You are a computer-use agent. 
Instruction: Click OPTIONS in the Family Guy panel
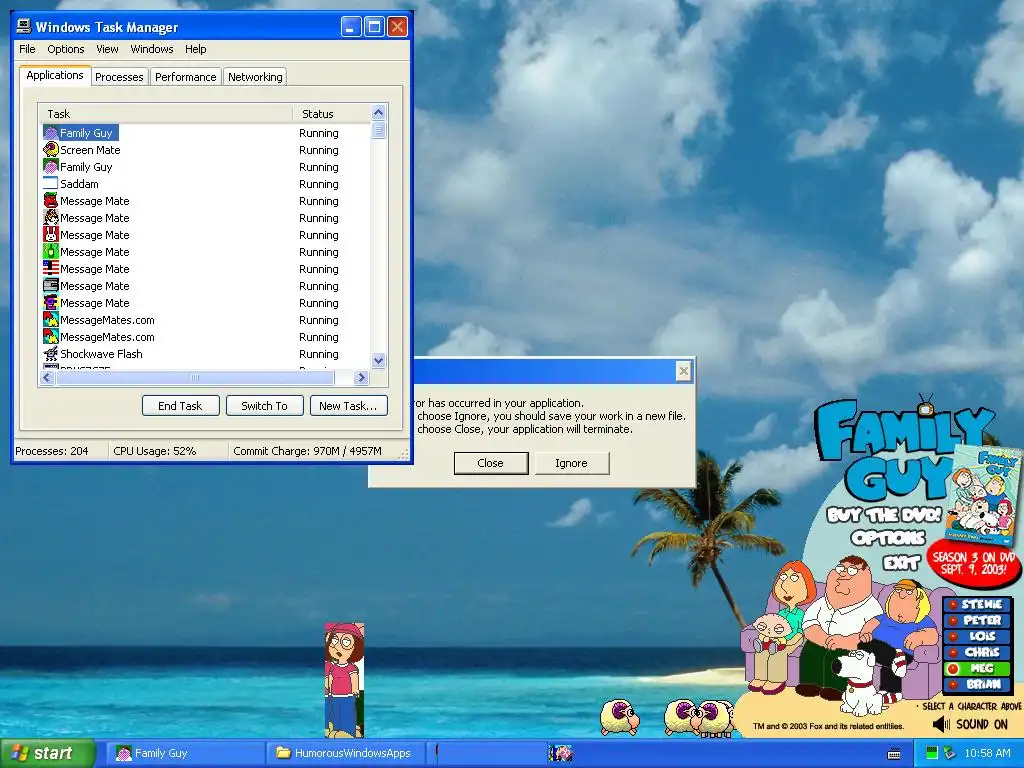[888, 538]
